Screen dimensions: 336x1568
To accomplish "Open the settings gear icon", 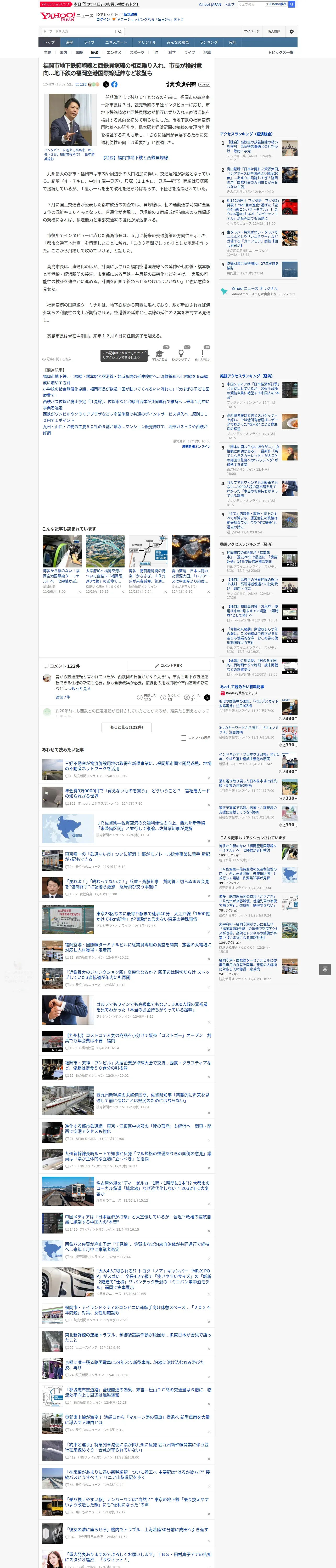I will [291, 32].
